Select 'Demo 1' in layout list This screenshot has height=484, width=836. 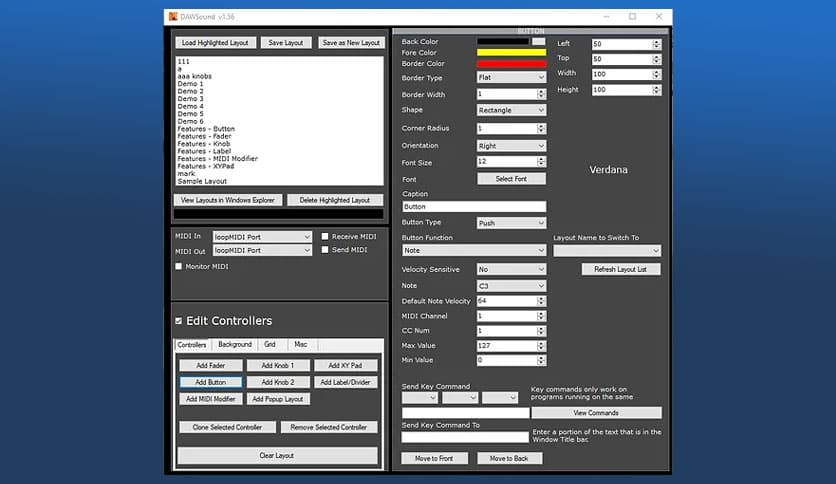pyautogui.click(x=190, y=84)
